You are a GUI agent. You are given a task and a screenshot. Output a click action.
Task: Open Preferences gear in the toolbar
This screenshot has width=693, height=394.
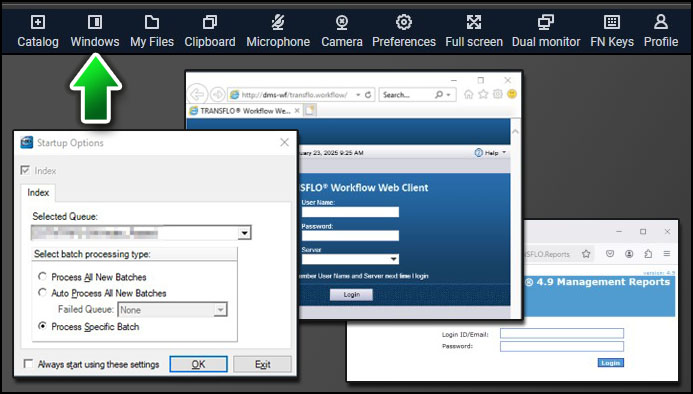(404, 31)
